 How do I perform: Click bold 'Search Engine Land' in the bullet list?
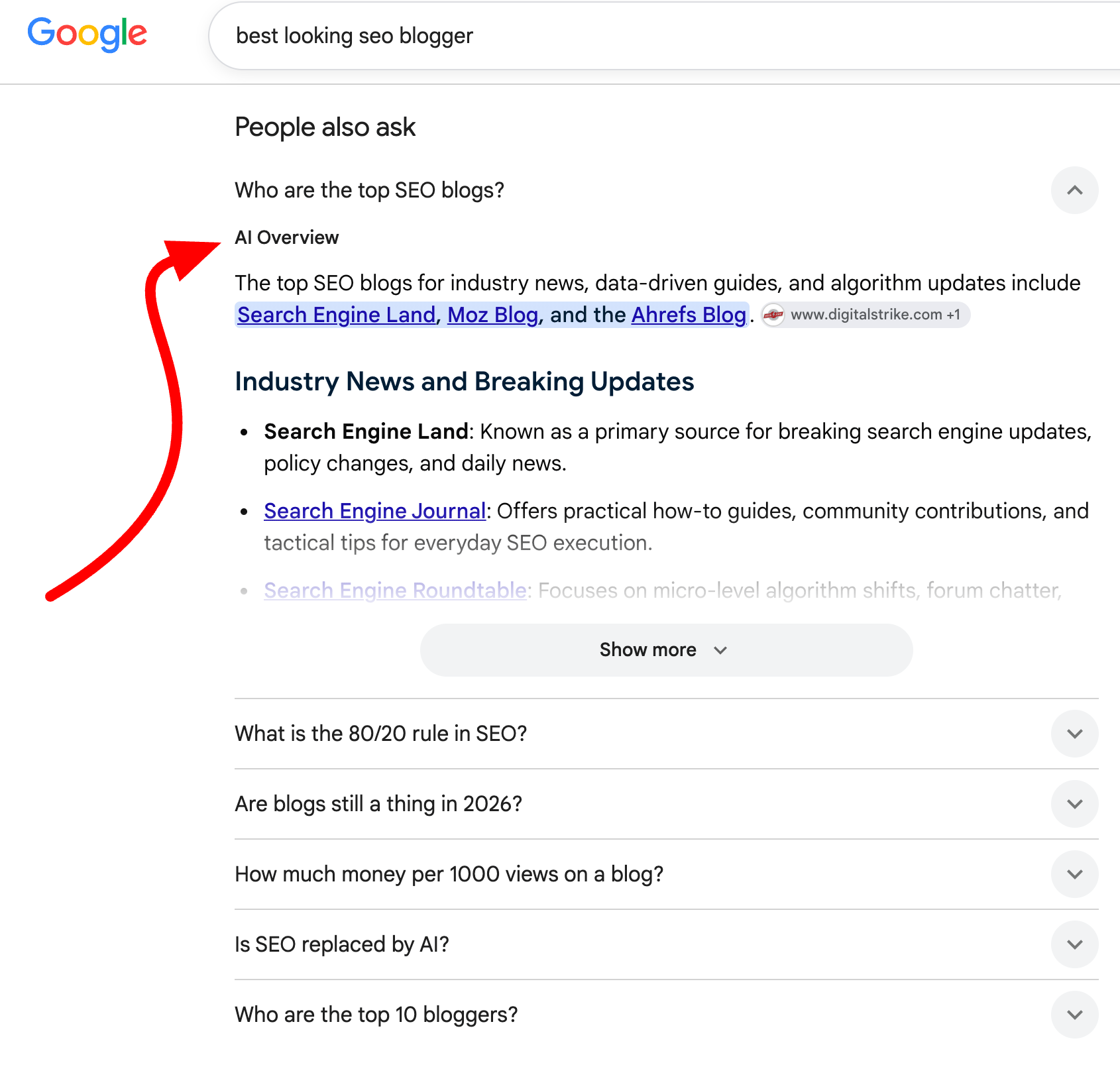click(x=366, y=431)
